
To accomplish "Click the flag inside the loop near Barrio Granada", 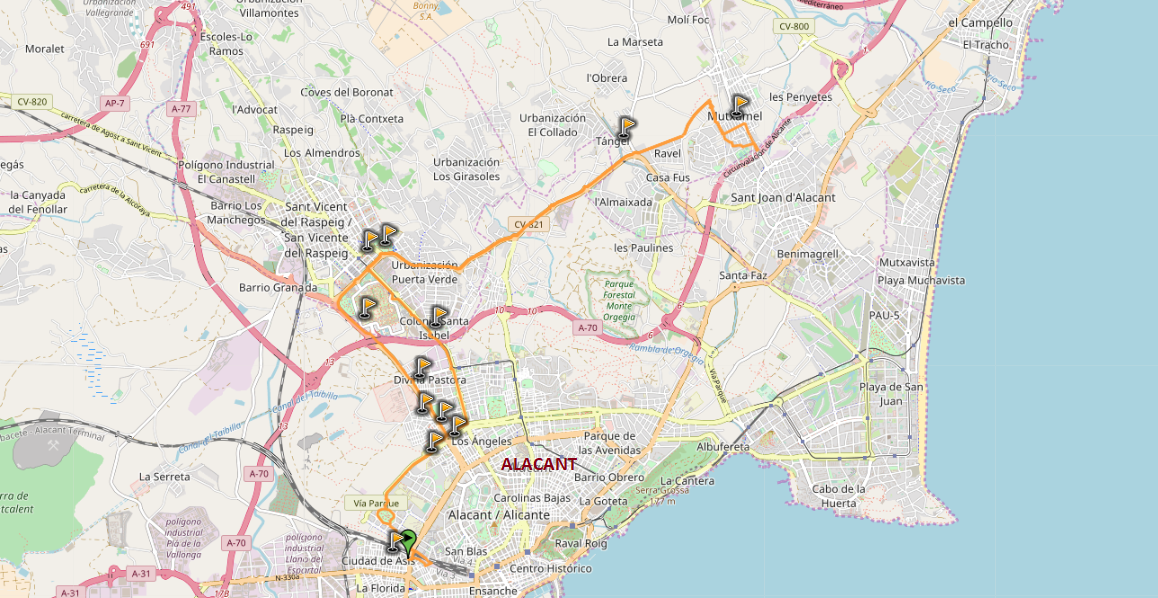I will [366, 308].
